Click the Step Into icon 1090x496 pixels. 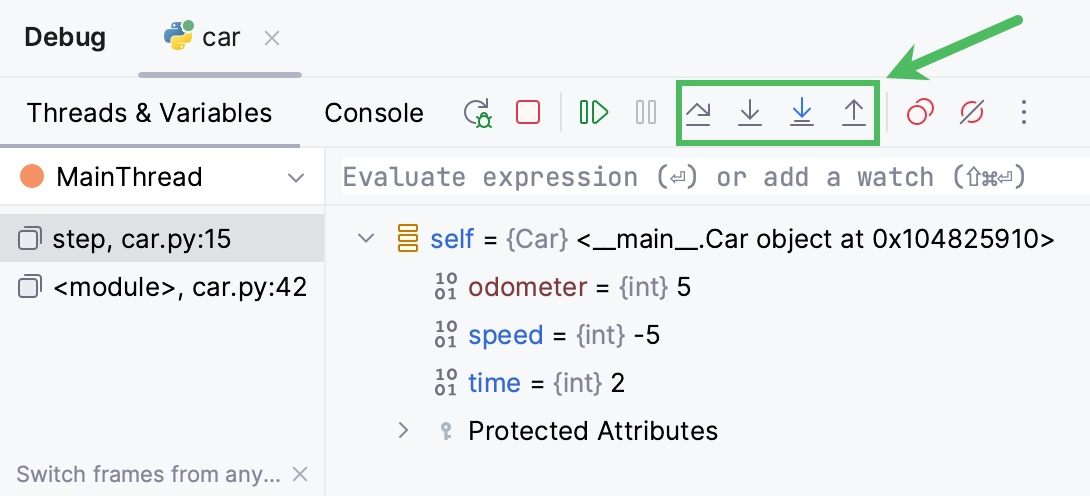coord(750,113)
